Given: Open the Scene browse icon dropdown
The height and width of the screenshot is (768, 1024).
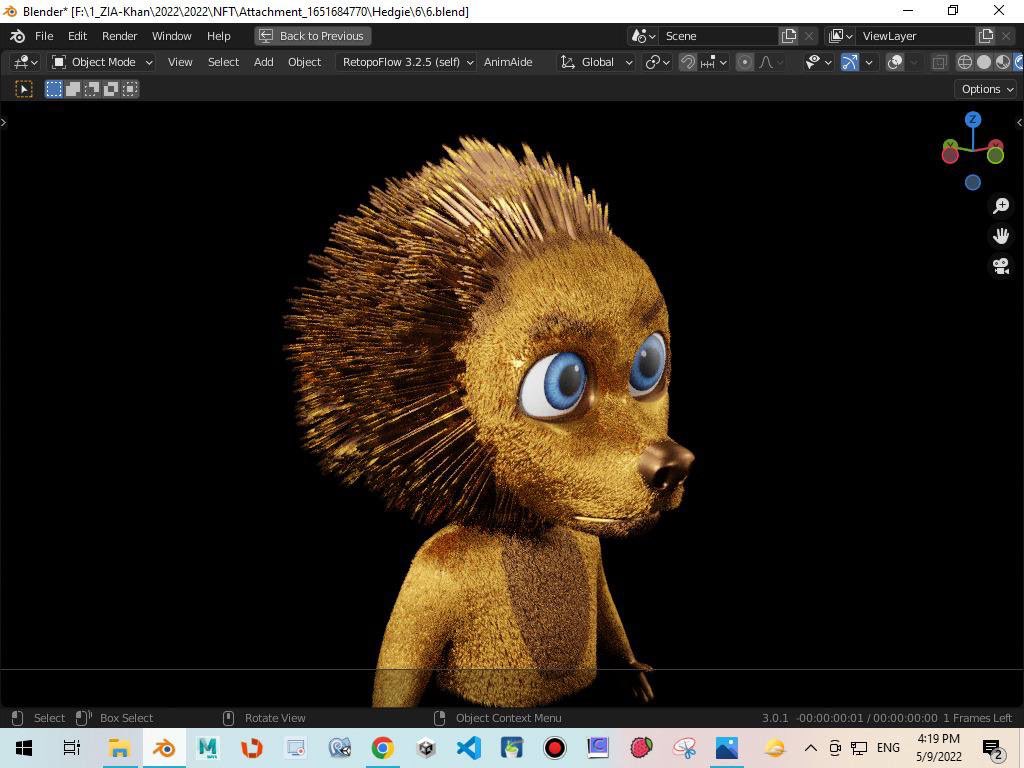Looking at the screenshot, I should pos(643,36).
